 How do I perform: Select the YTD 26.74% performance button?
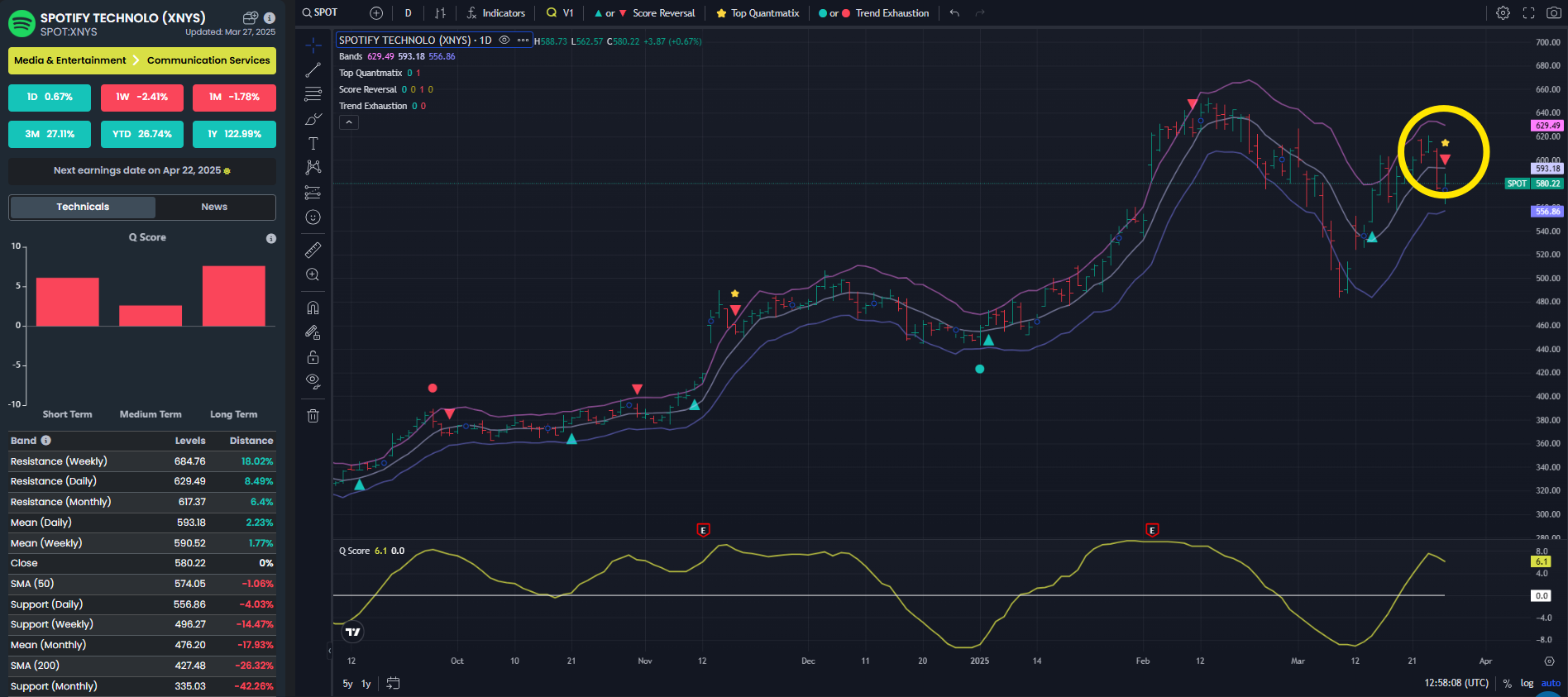pos(142,134)
